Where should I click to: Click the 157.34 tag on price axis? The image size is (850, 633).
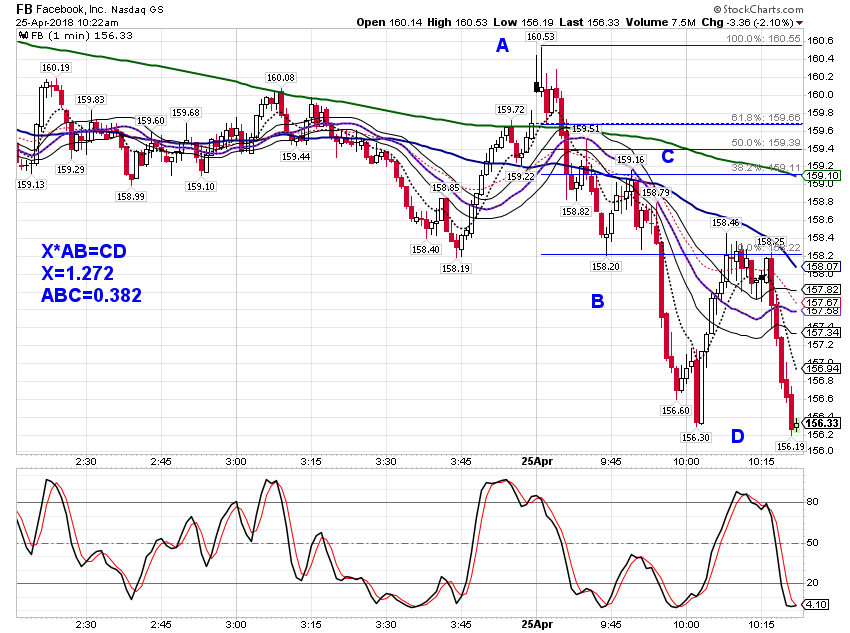tap(822, 332)
